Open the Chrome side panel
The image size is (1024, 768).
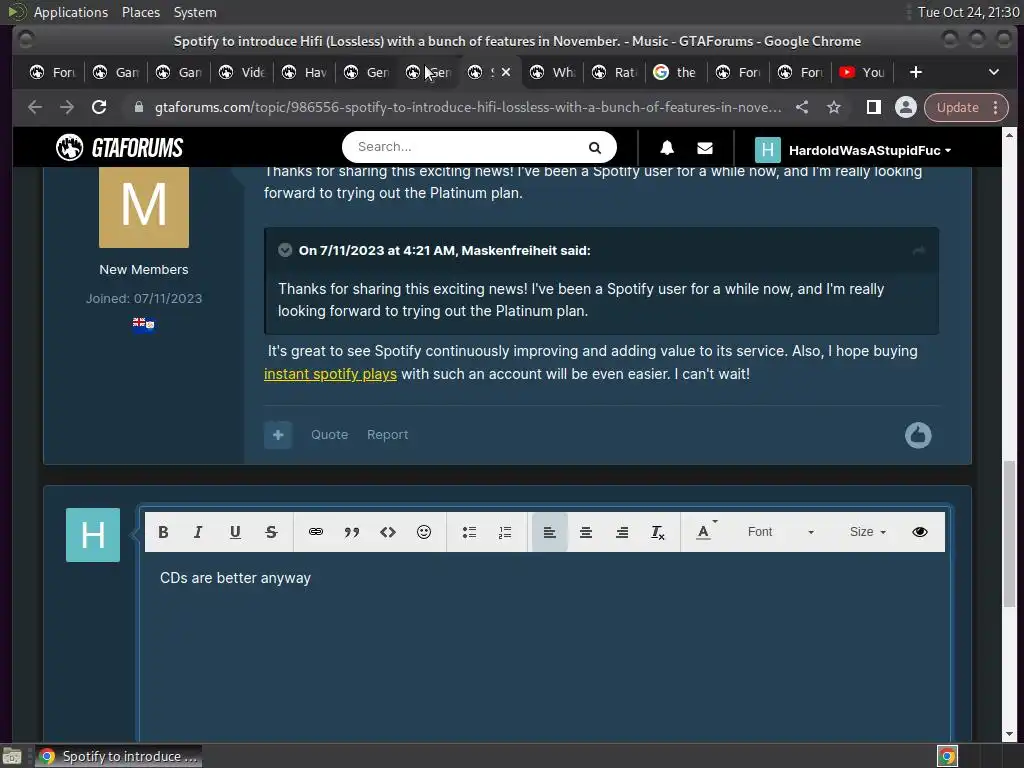pyautogui.click(x=874, y=107)
